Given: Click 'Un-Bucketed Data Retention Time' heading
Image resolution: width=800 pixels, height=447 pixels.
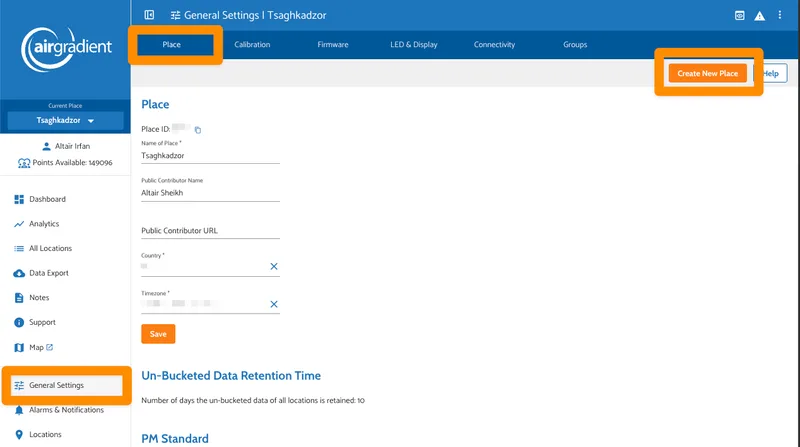Looking at the screenshot, I should pyautogui.click(x=231, y=376).
